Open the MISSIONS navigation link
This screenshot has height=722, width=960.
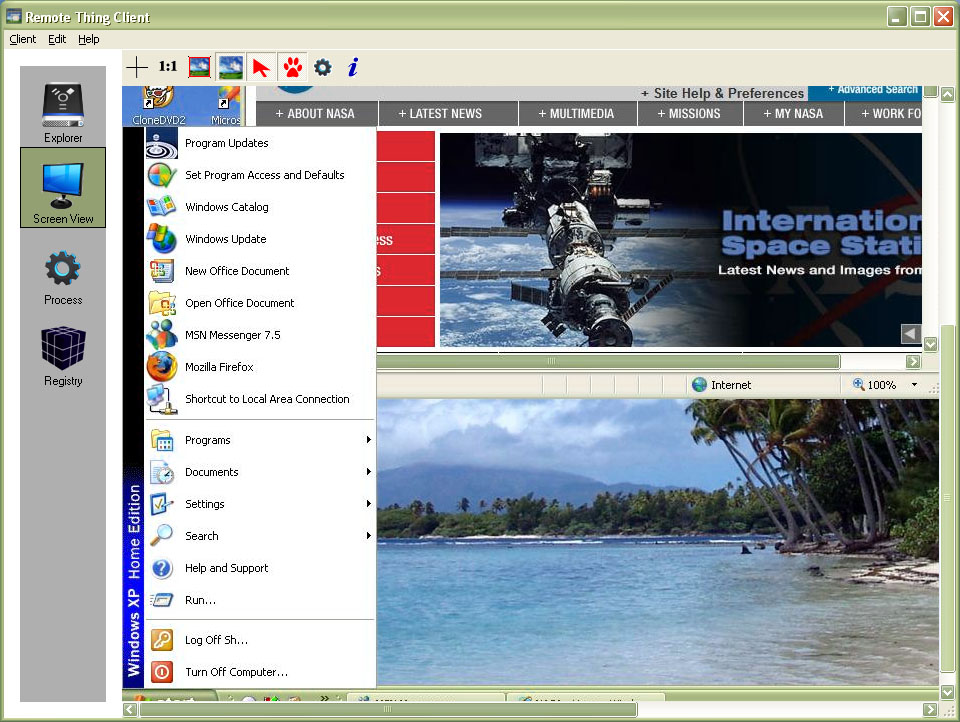pos(689,113)
